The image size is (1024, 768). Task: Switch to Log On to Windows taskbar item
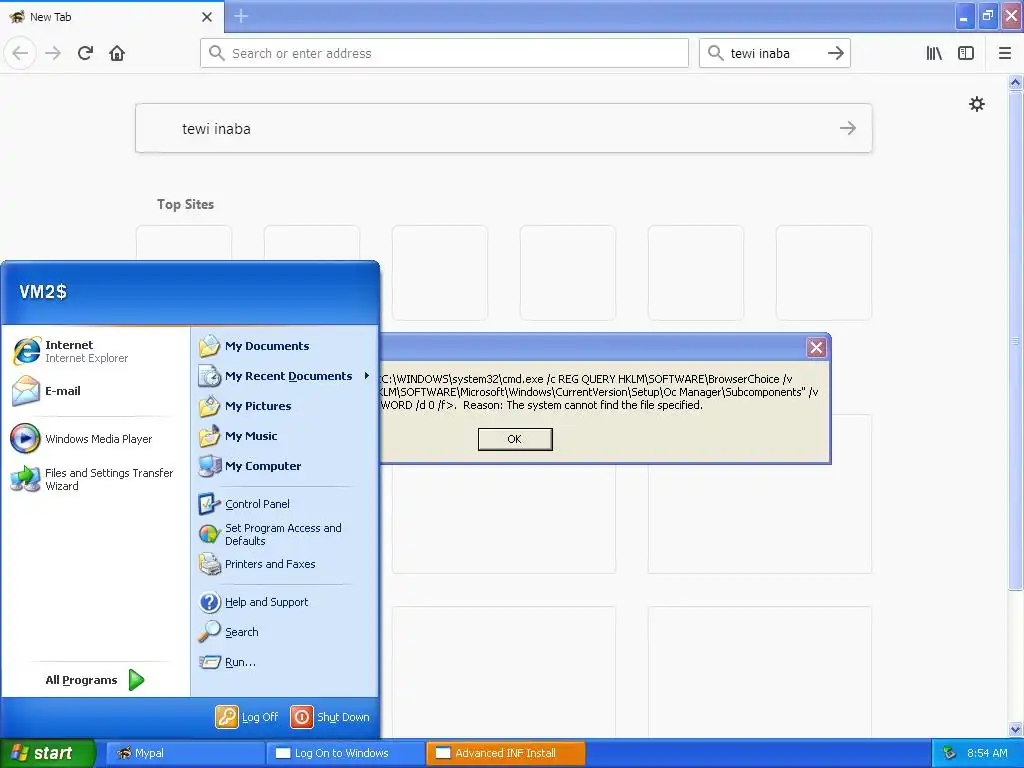click(x=345, y=753)
